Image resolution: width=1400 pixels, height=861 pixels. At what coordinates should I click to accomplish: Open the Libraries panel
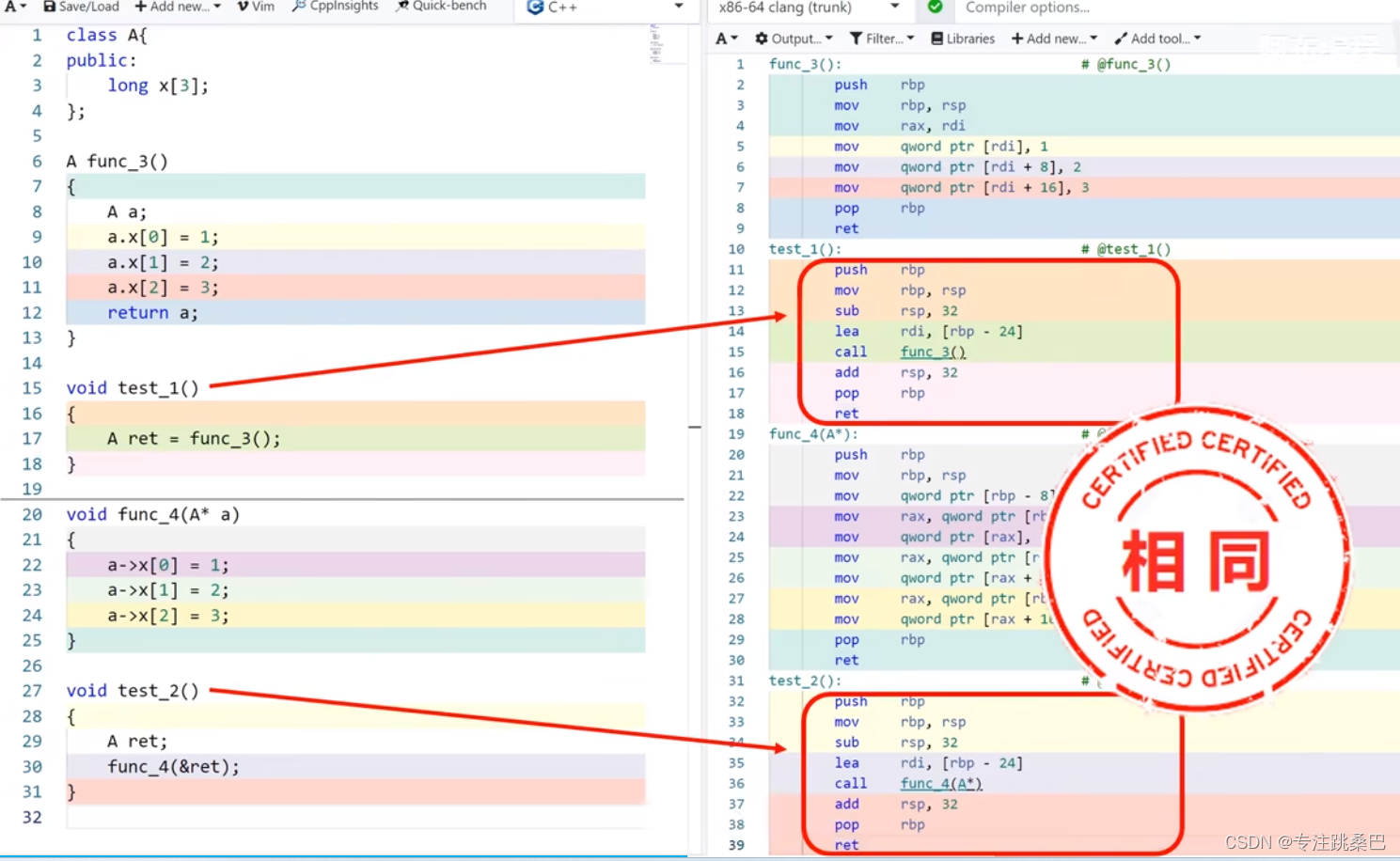click(x=963, y=39)
